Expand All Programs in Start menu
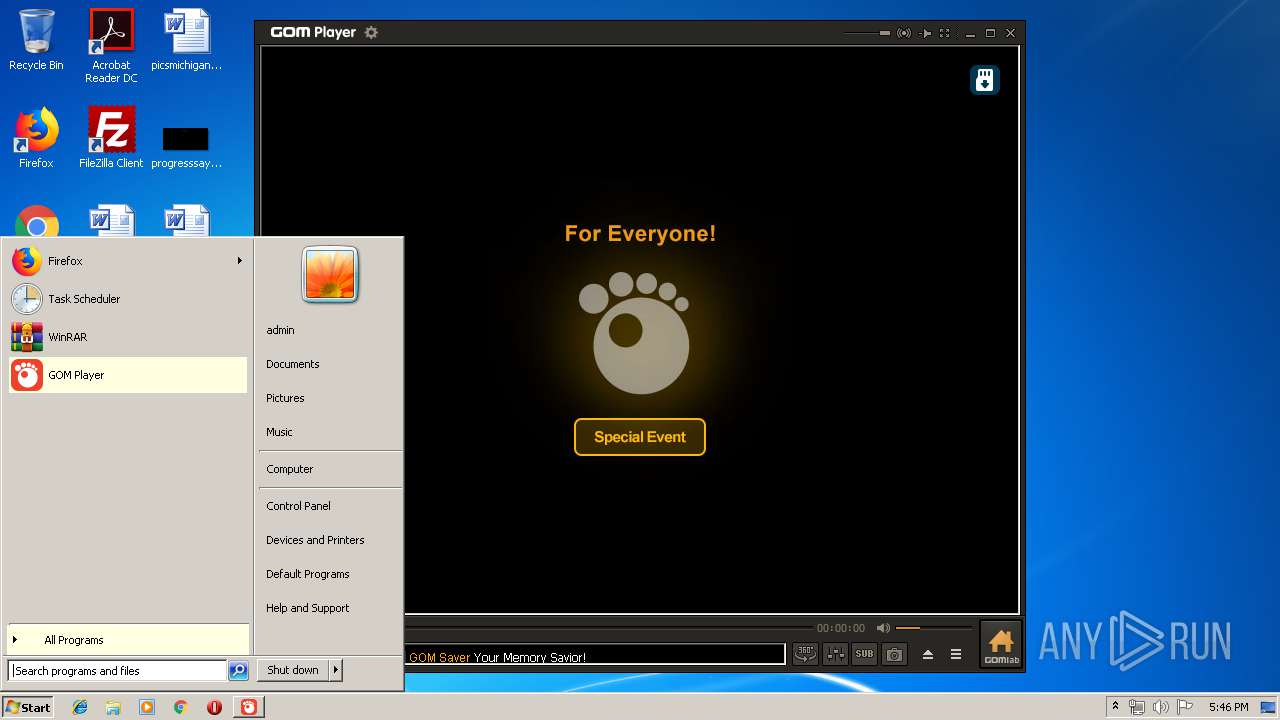The width and height of the screenshot is (1280, 720). (127, 640)
